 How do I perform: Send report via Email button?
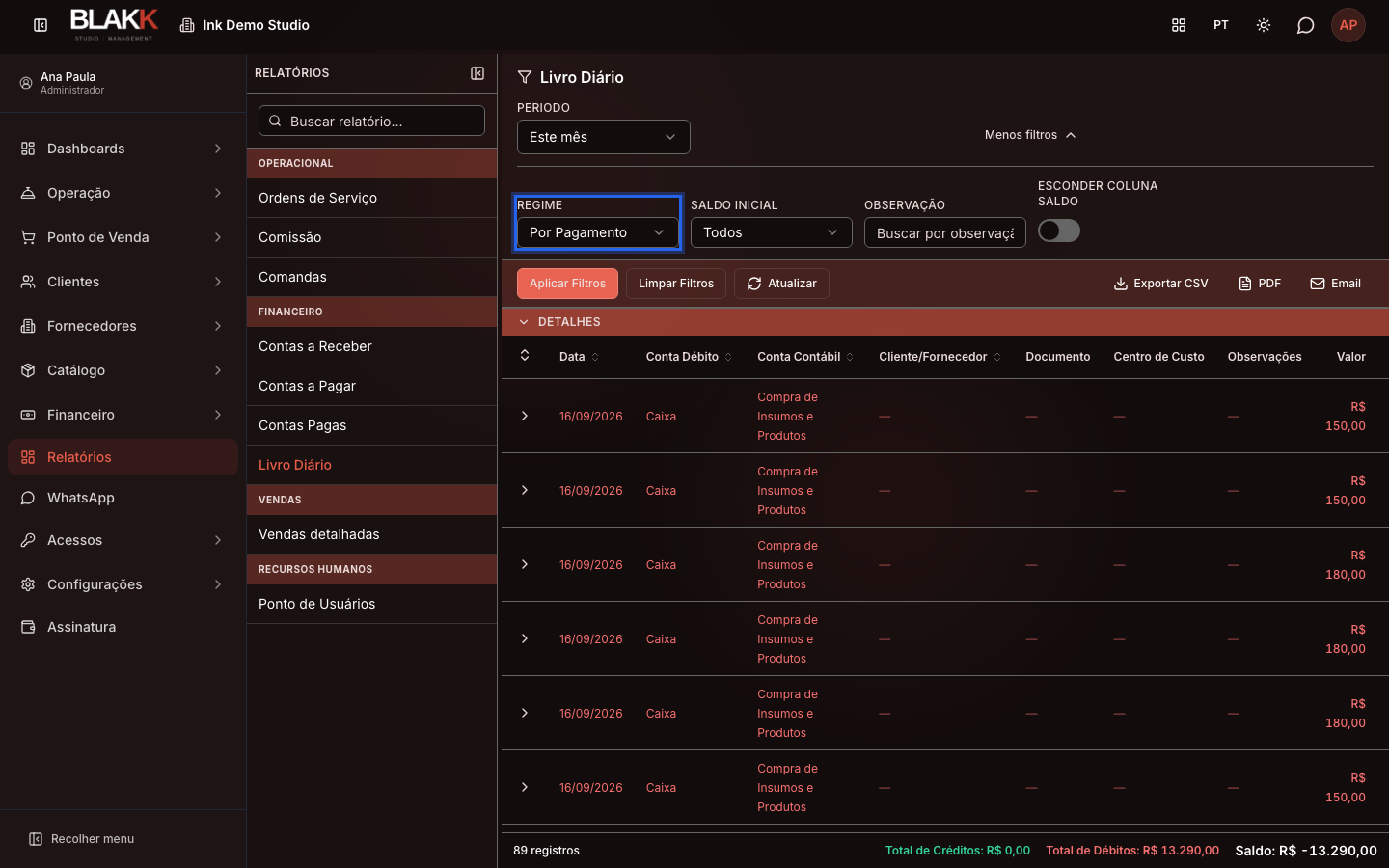pos(1335,284)
